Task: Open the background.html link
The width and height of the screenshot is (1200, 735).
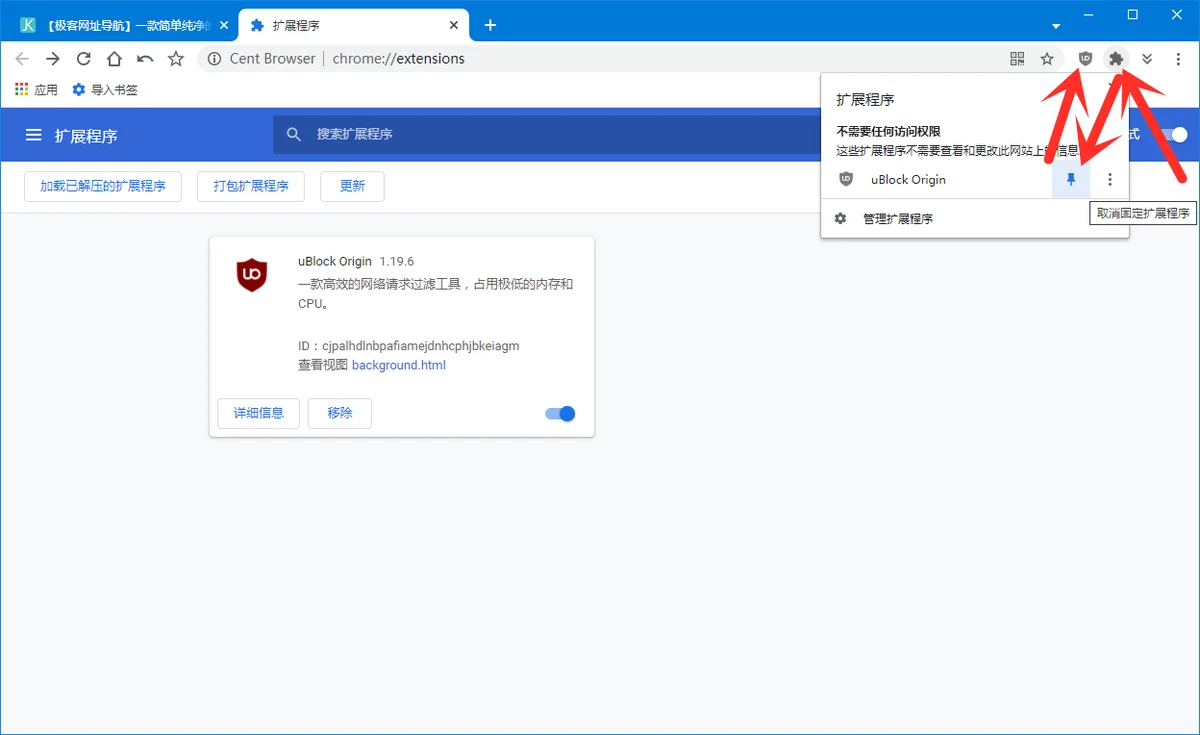Action: 399,365
